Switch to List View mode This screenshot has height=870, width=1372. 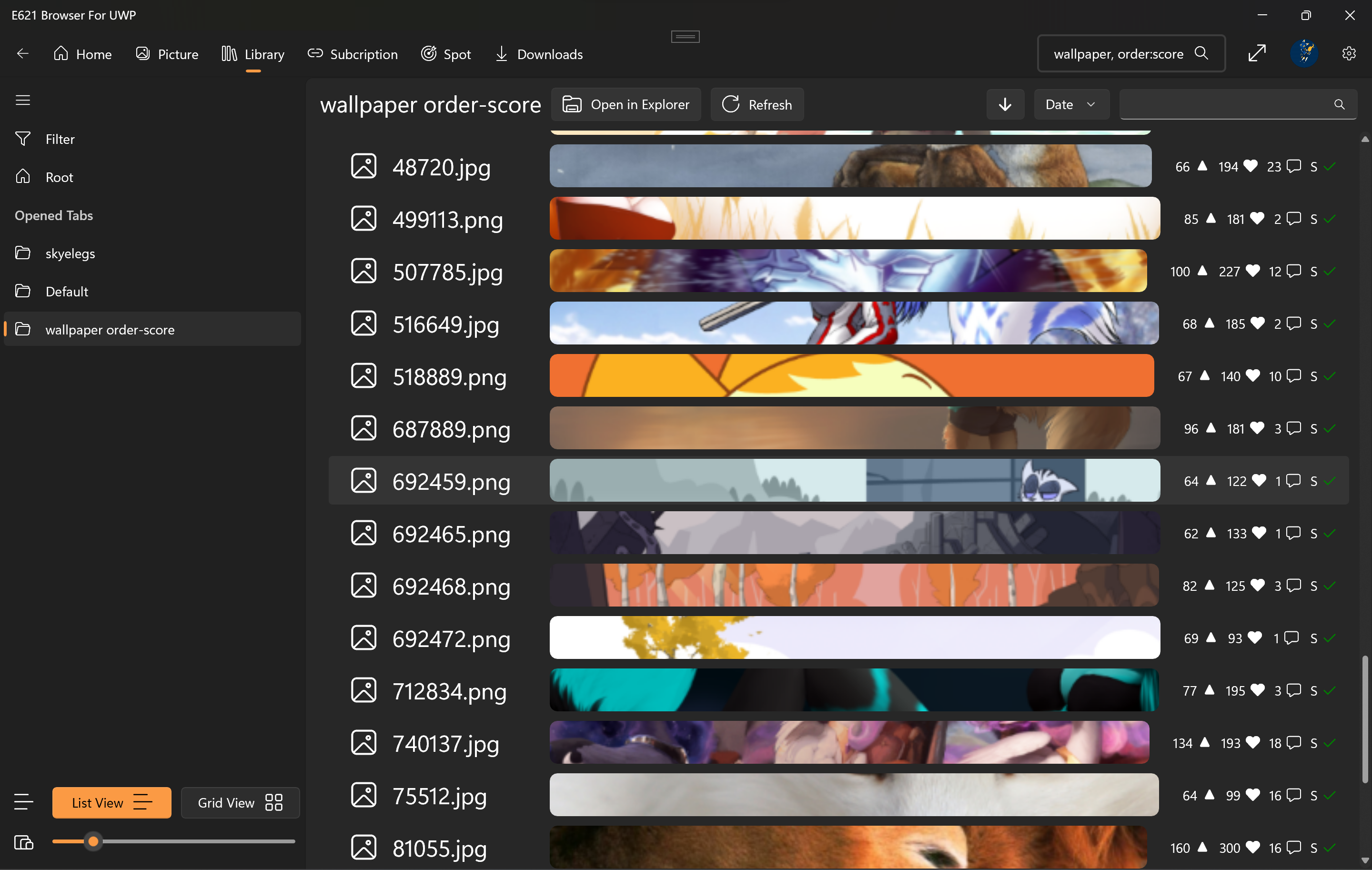[x=111, y=802]
